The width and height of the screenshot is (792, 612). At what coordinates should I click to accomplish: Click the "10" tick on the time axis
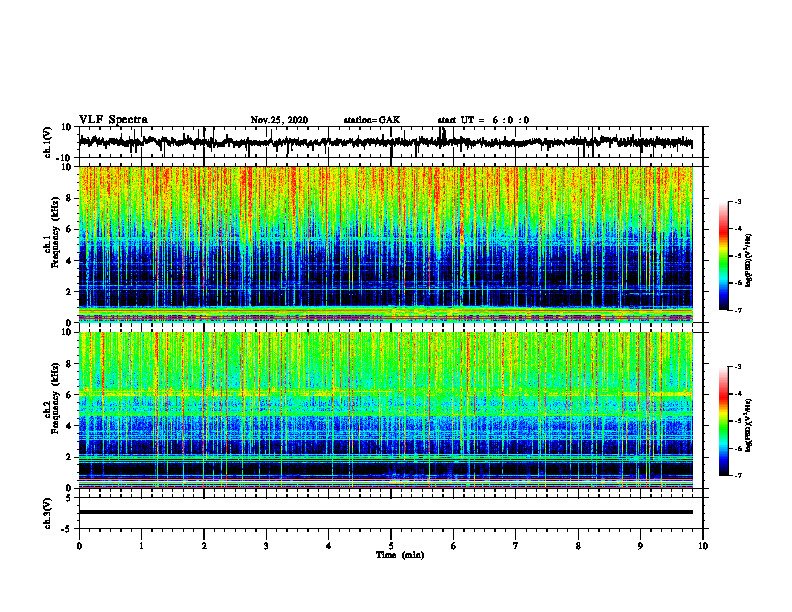pos(703,546)
